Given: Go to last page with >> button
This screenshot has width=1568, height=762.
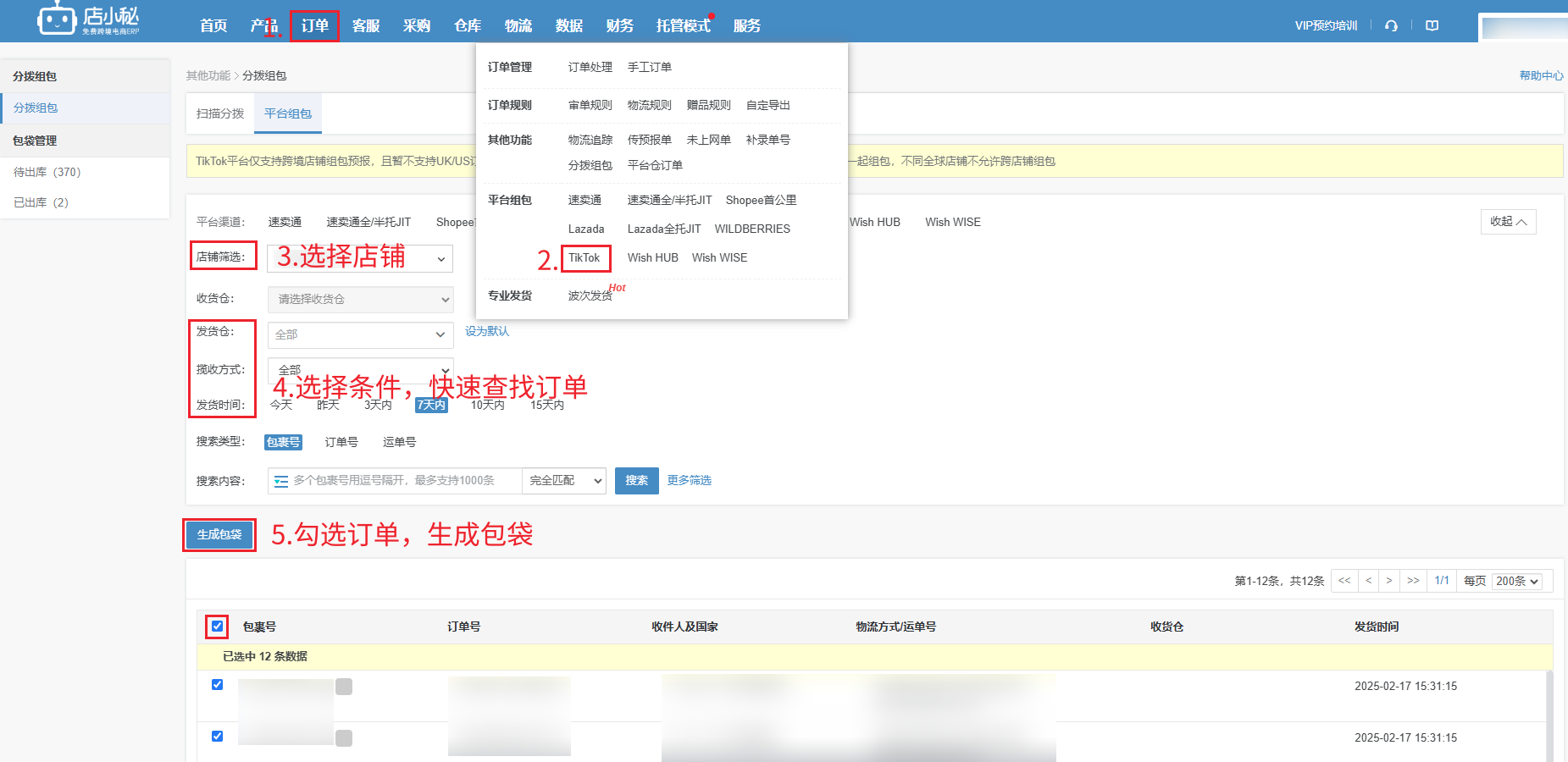Looking at the screenshot, I should coord(1413,581).
